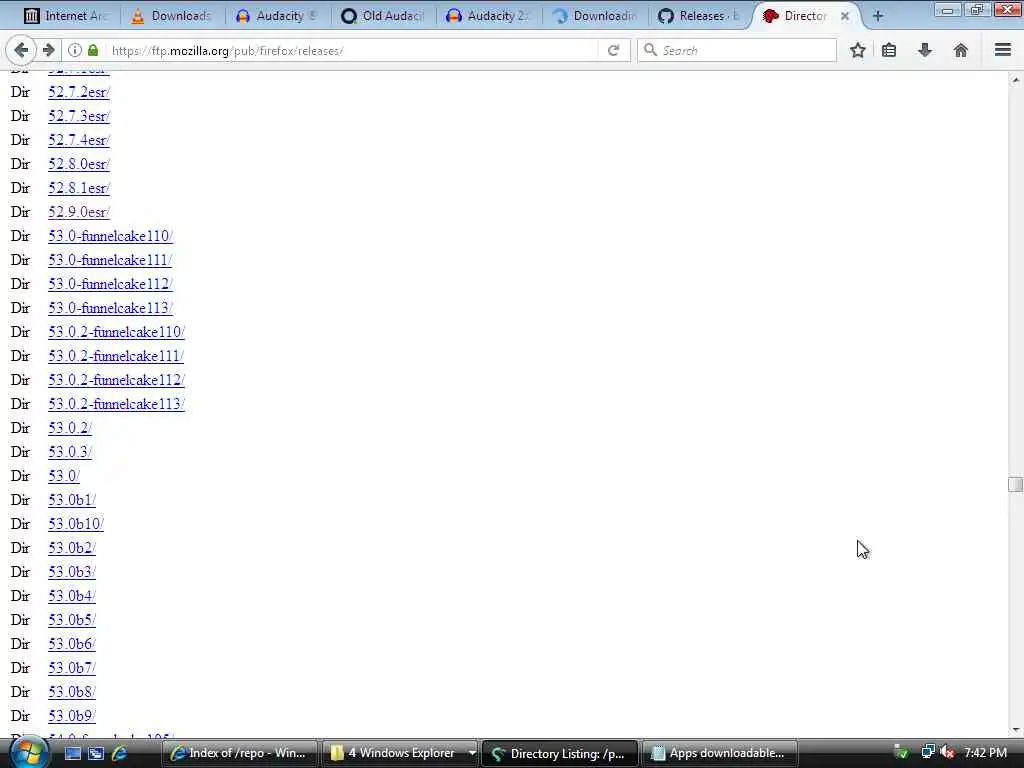Open the Windows Start orb

coord(27,753)
